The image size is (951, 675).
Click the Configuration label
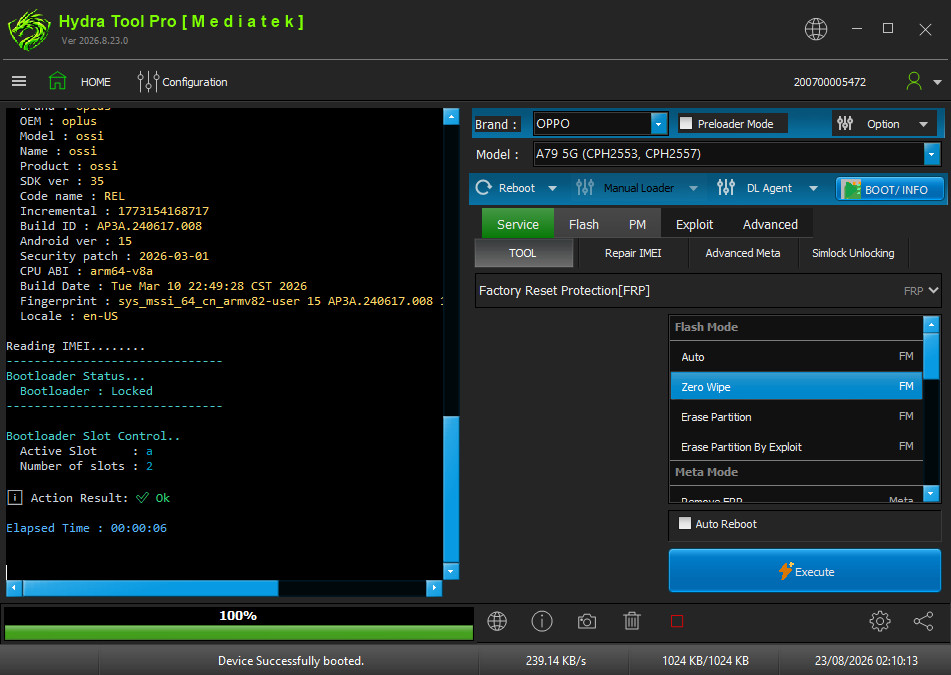pos(195,82)
